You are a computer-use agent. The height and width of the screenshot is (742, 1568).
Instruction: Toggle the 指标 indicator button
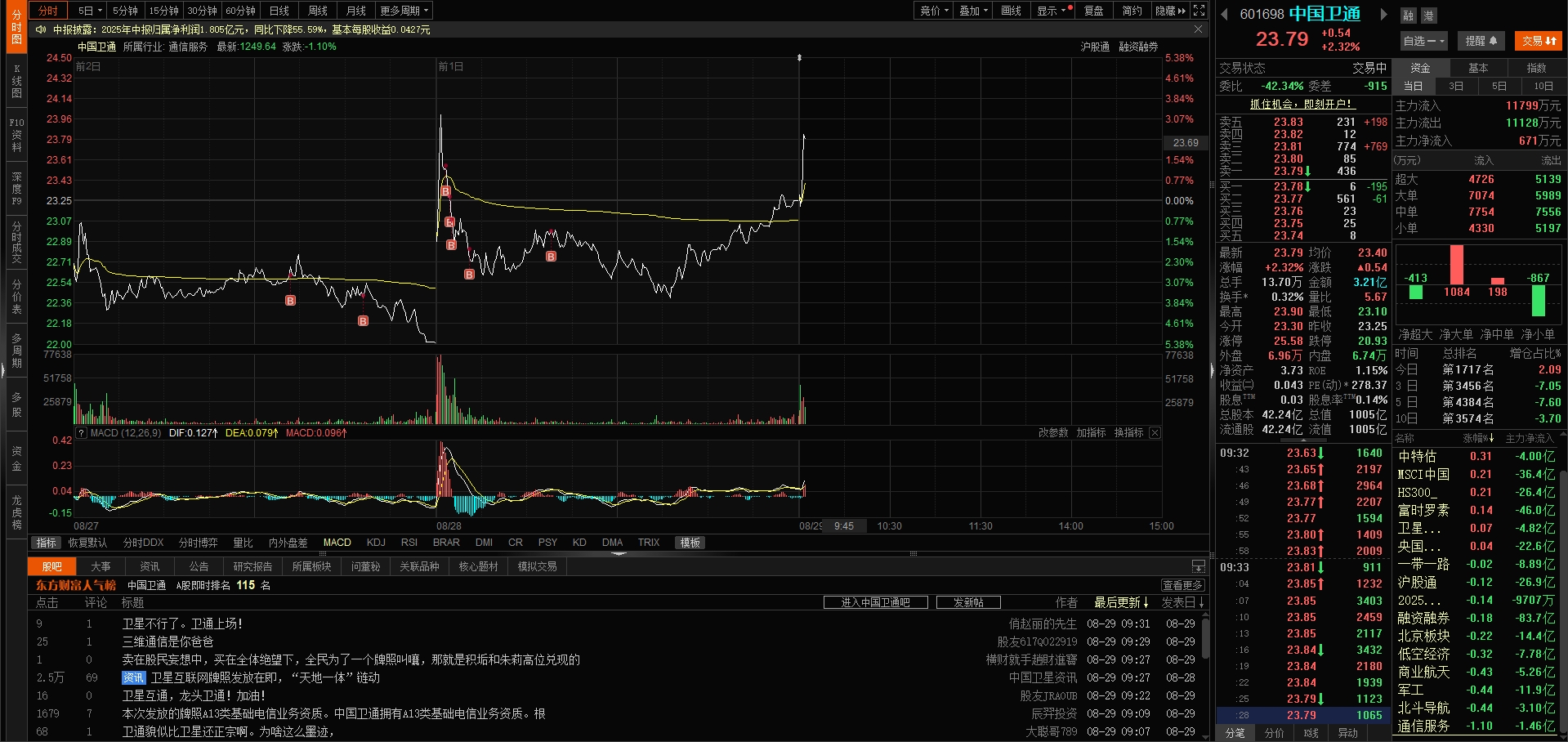pyautogui.click(x=46, y=543)
